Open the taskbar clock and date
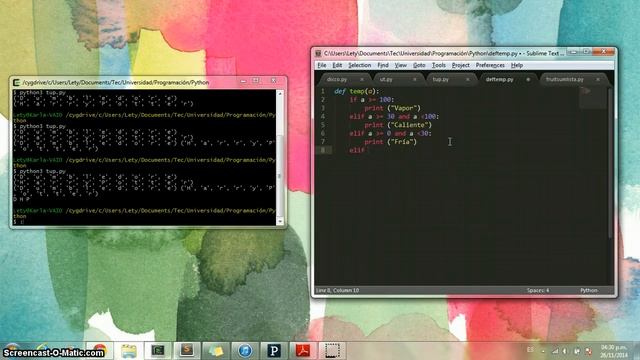 614,351
